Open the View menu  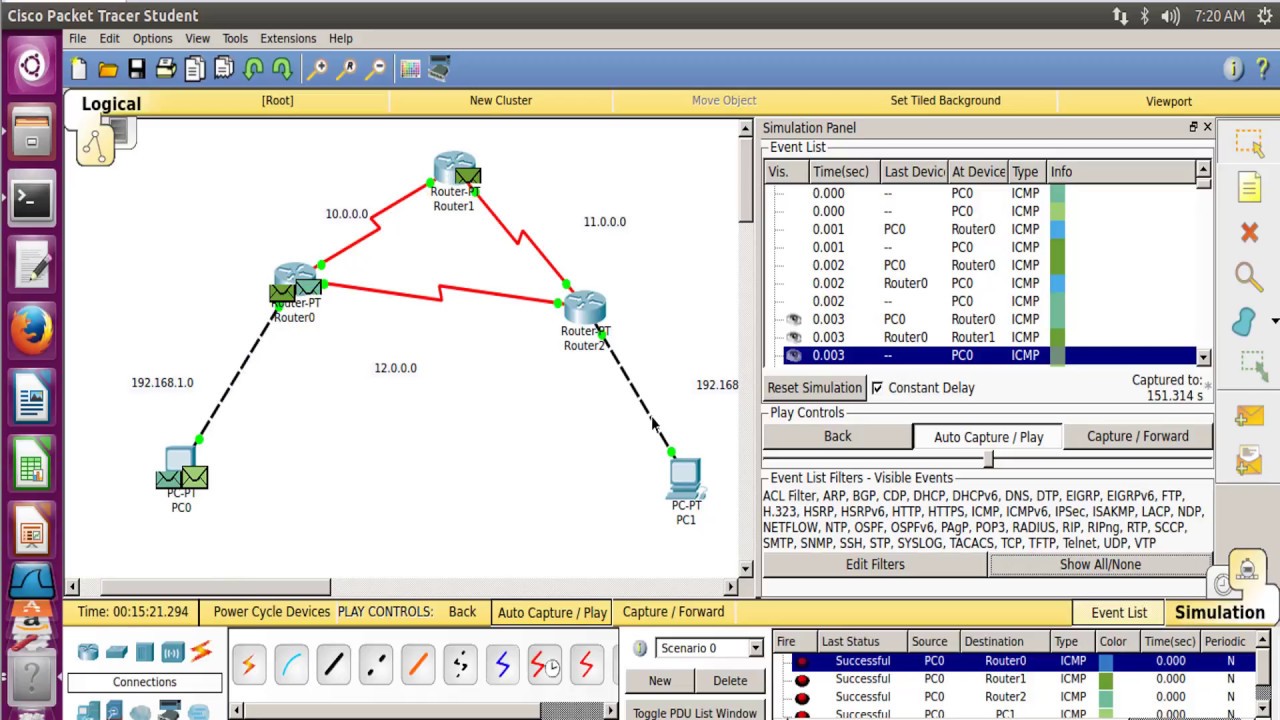[x=197, y=38]
